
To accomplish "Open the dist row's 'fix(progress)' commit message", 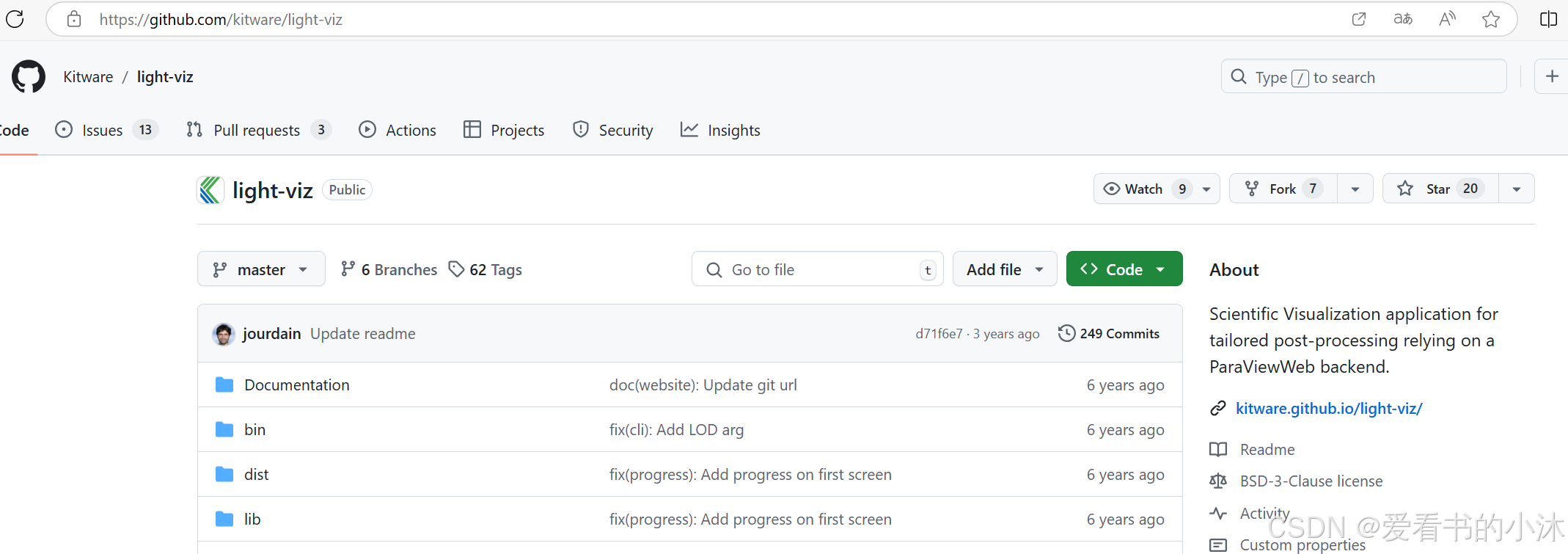I will tap(750, 474).
